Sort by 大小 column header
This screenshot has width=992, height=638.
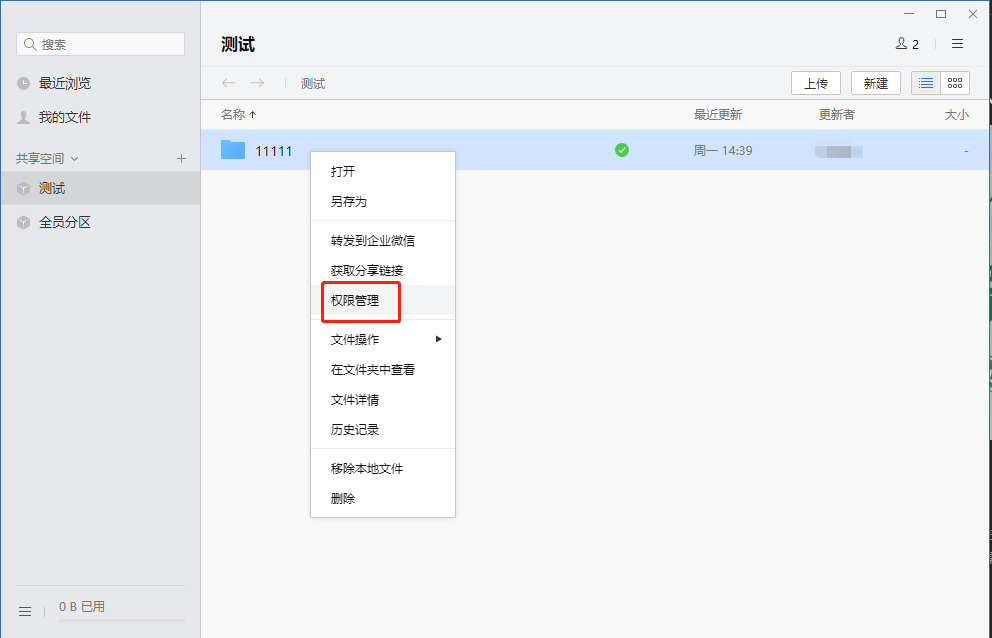click(x=956, y=115)
